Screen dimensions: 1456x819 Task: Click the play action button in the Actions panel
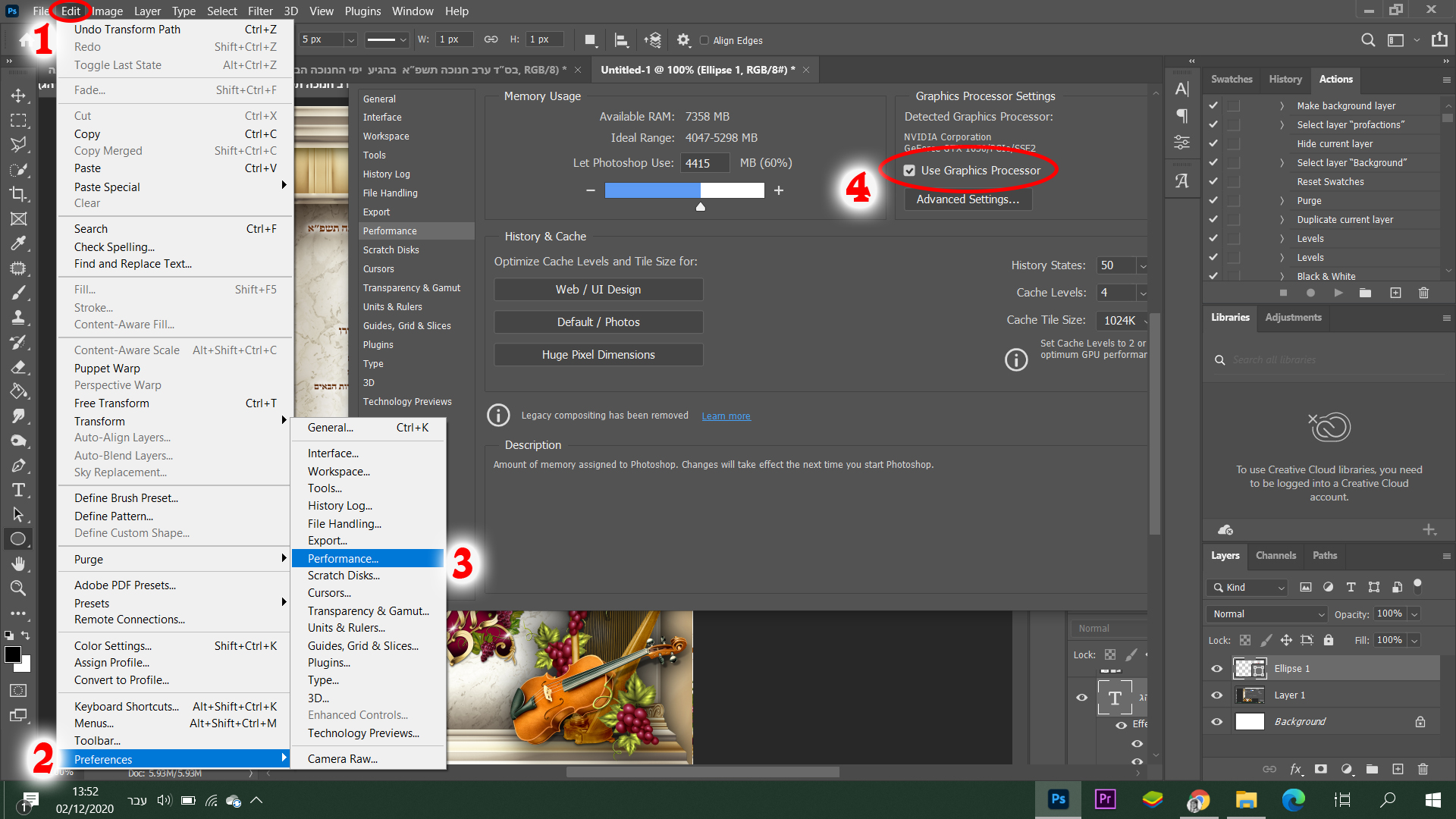1338,293
